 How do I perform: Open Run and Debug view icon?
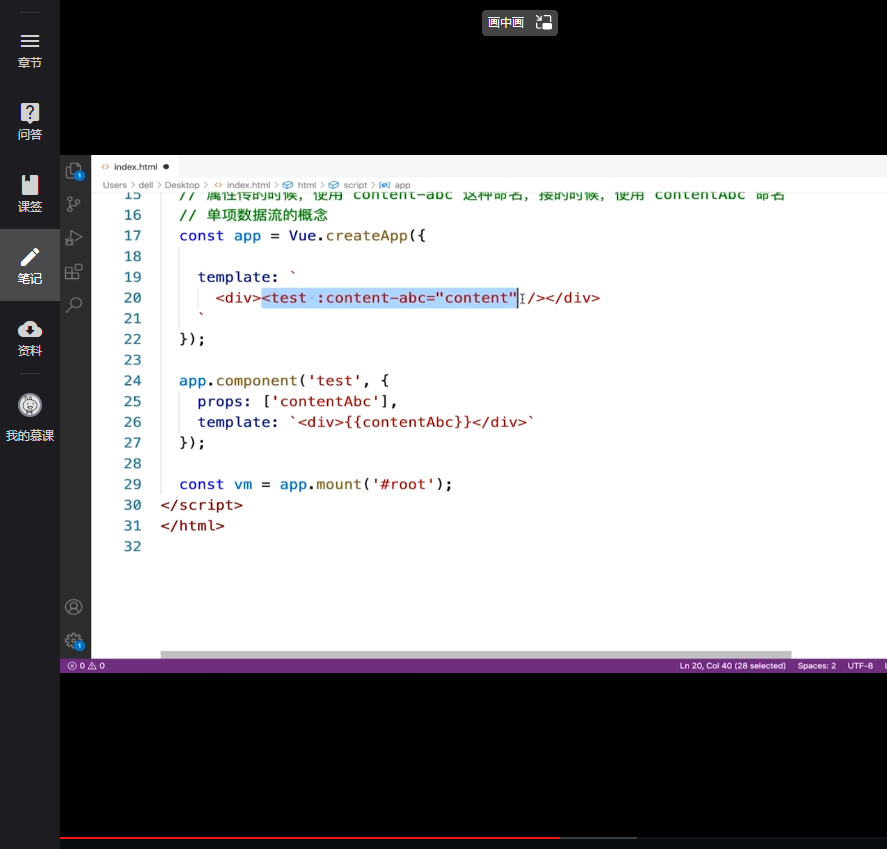[74, 238]
